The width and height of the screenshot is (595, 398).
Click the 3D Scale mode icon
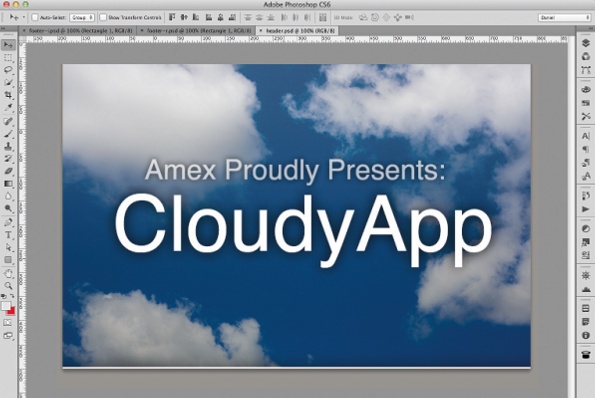point(409,17)
